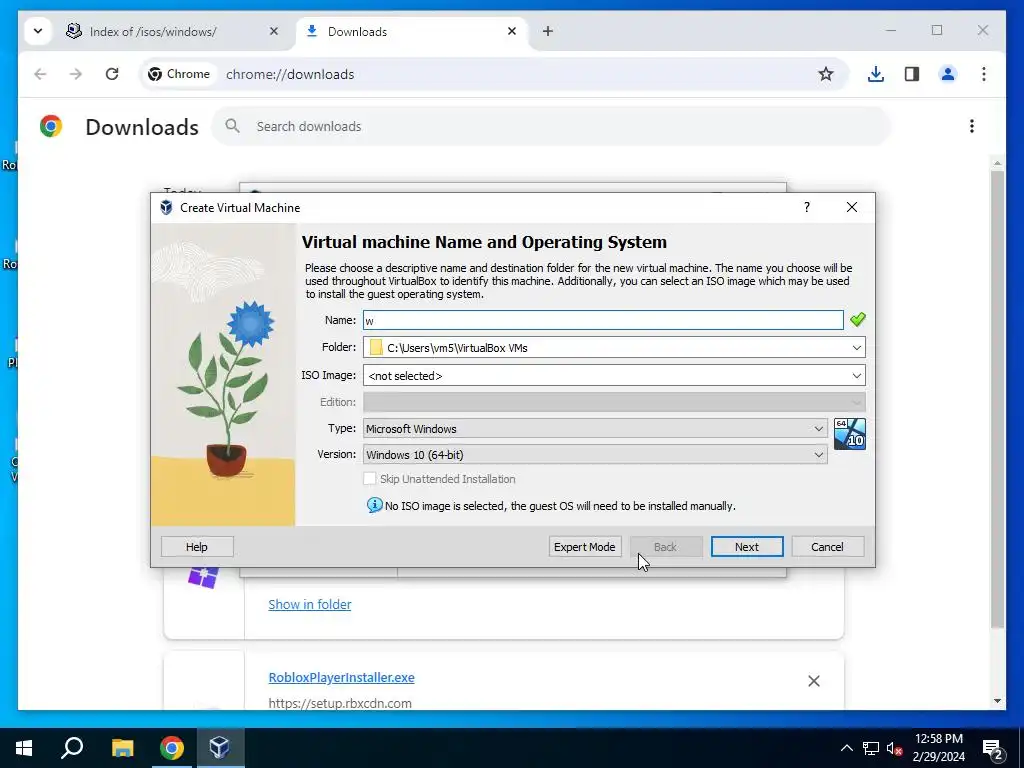Reload the downloads page
Viewport: 1024px width, 768px height.
coord(112,74)
